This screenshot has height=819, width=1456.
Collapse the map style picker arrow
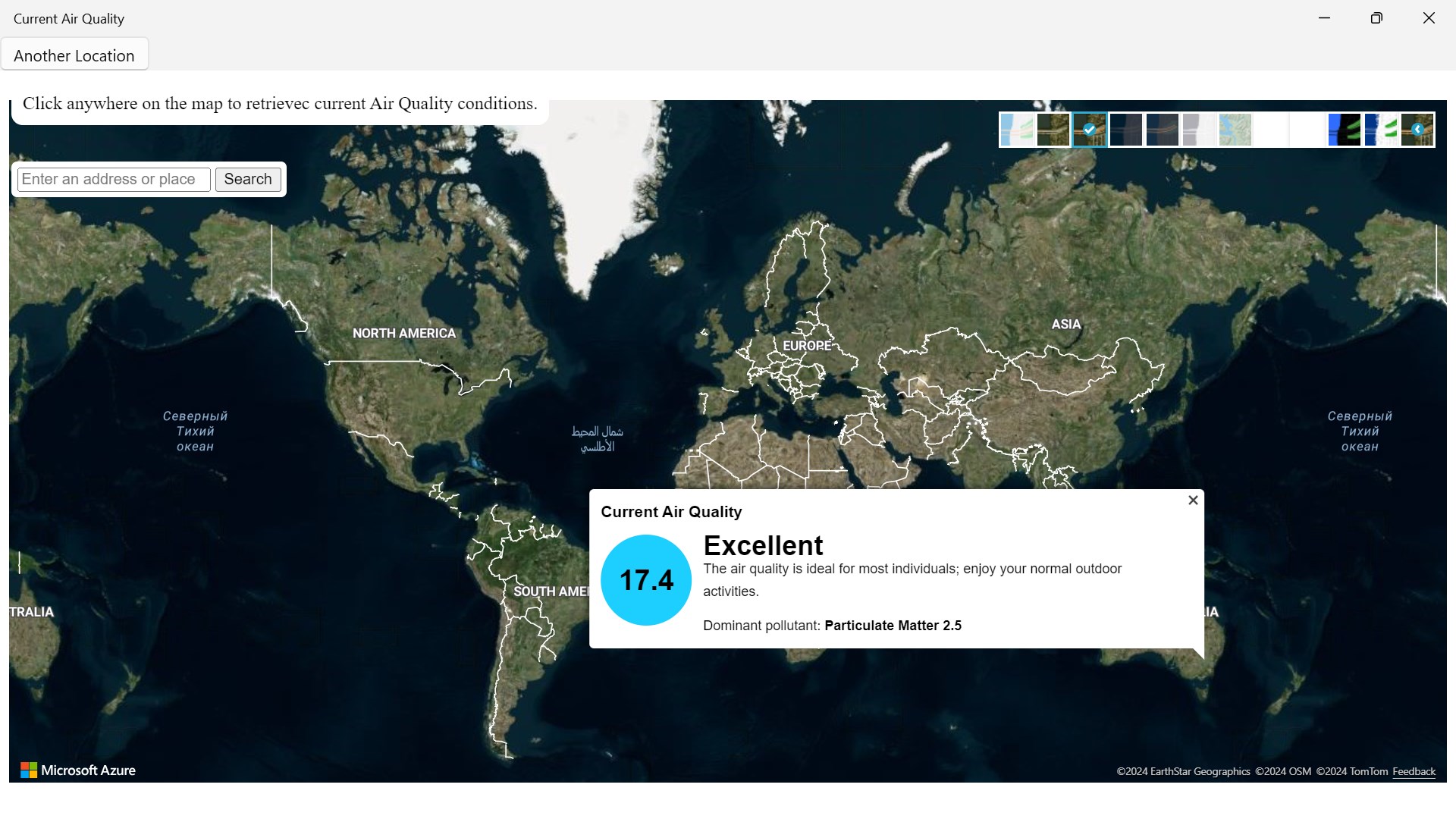[1417, 130]
